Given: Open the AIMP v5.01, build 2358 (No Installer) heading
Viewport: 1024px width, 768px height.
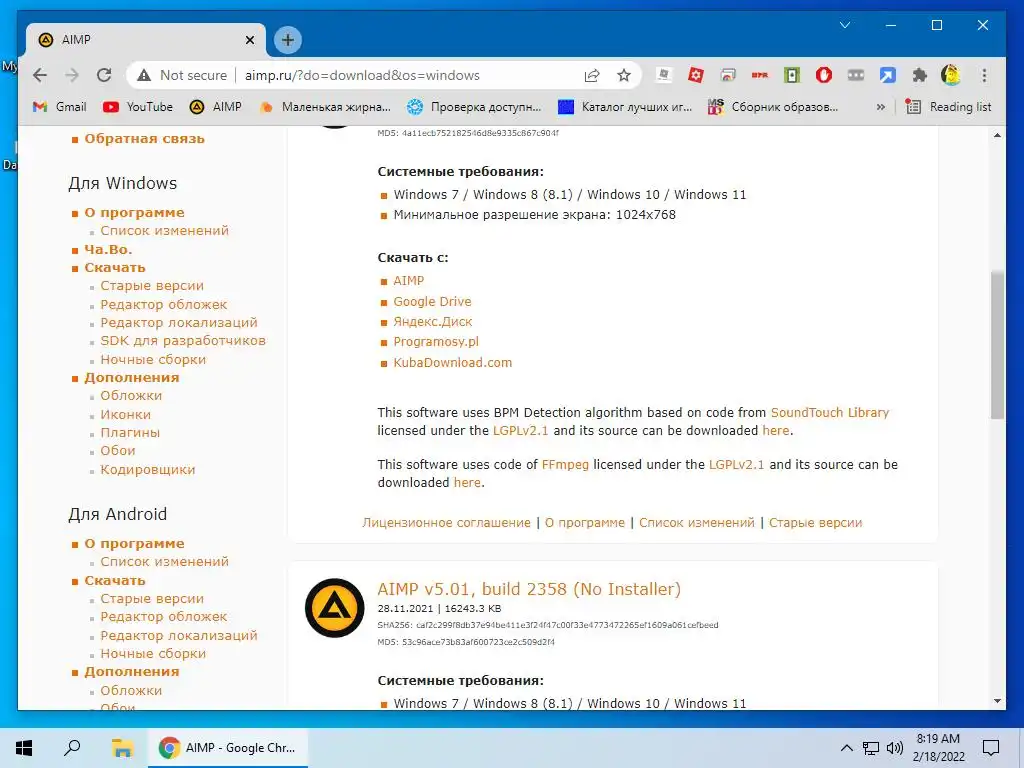Looking at the screenshot, I should click(529, 589).
